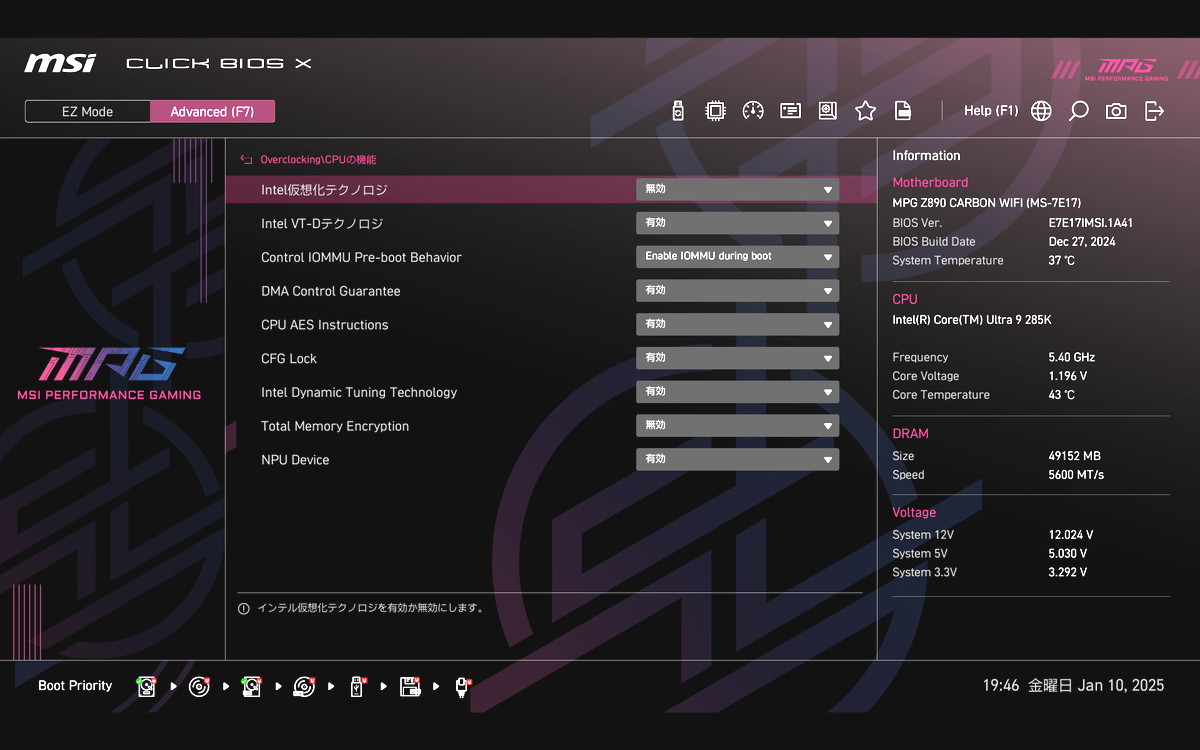Open the NPU Device dropdown
Image resolution: width=1200 pixels, height=750 pixels.
click(x=737, y=460)
